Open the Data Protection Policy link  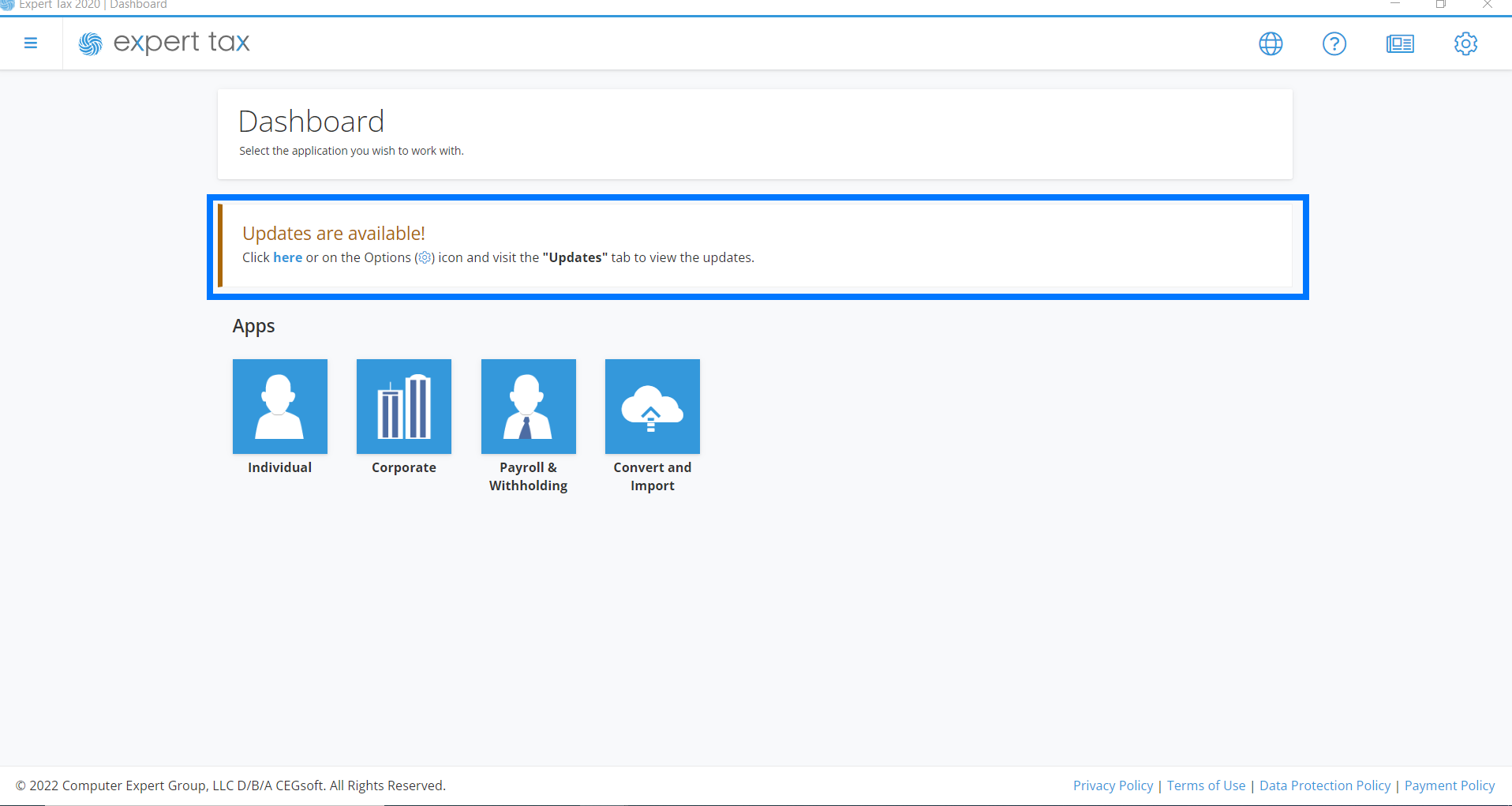coord(1325,785)
